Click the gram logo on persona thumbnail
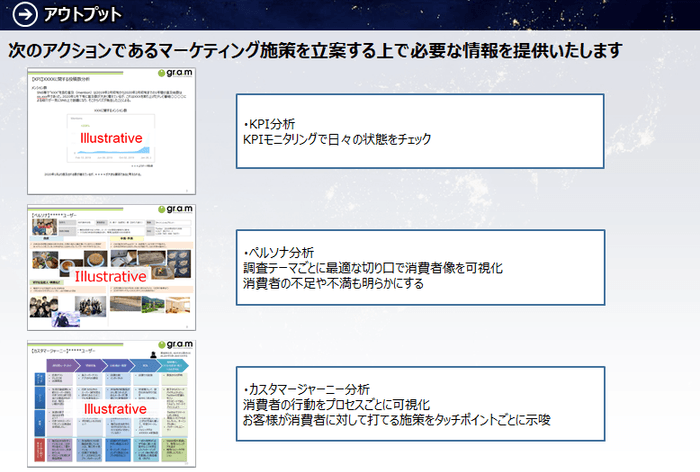This screenshot has height=472, width=700. click(178, 212)
